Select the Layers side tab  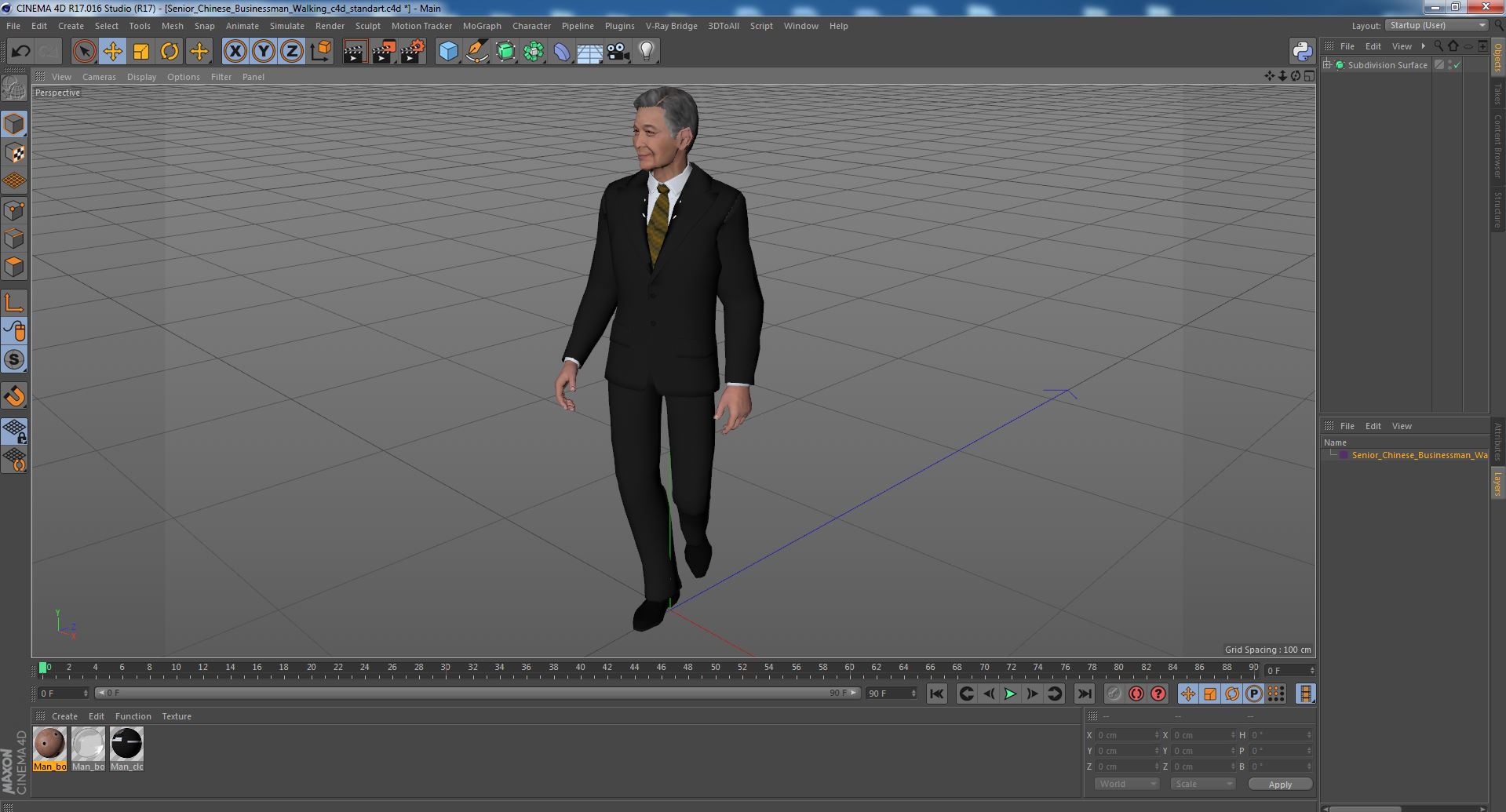pyautogui.click(x=1497, y=483)
